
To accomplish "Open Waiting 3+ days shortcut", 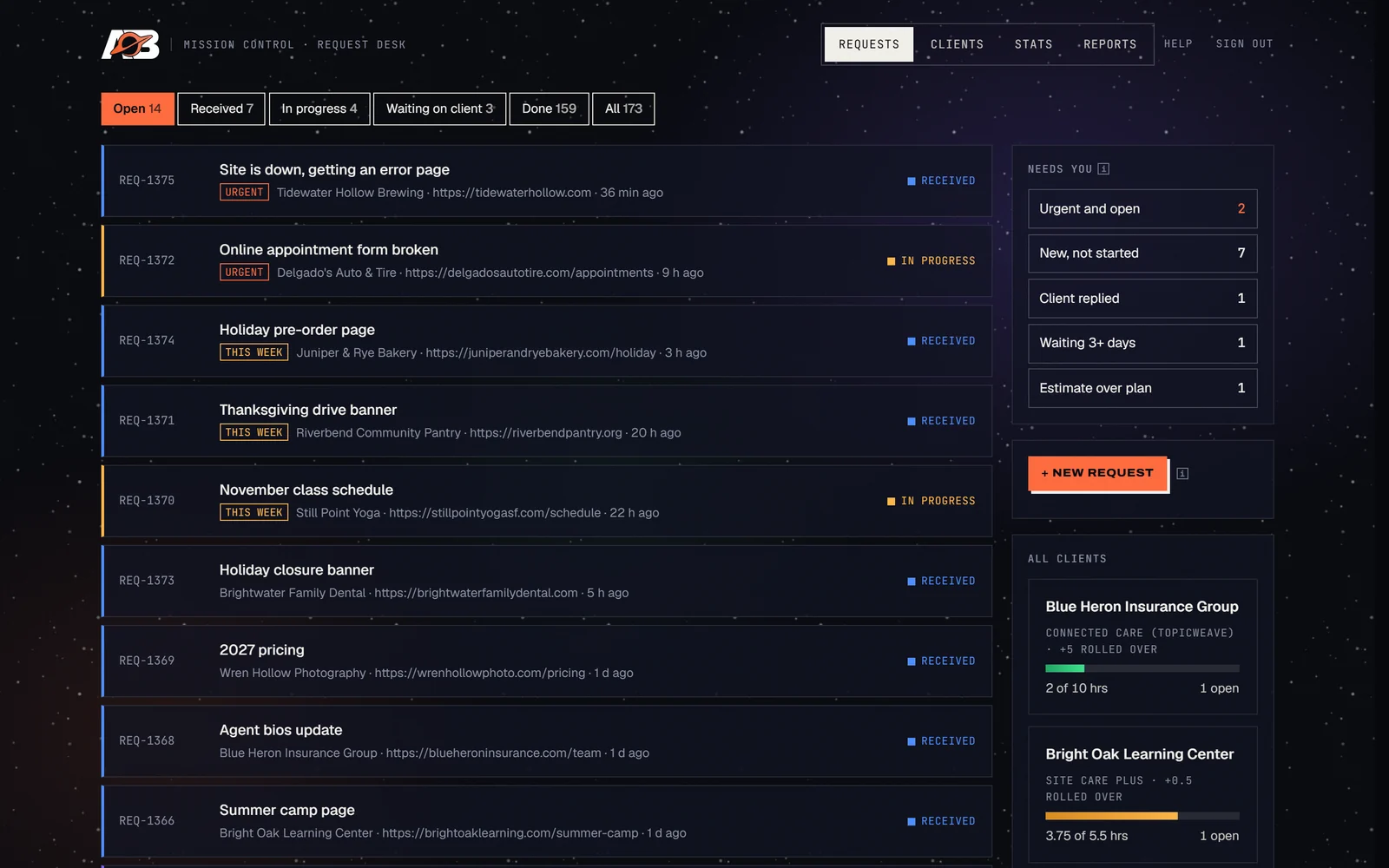I will tap(1142, 343).
